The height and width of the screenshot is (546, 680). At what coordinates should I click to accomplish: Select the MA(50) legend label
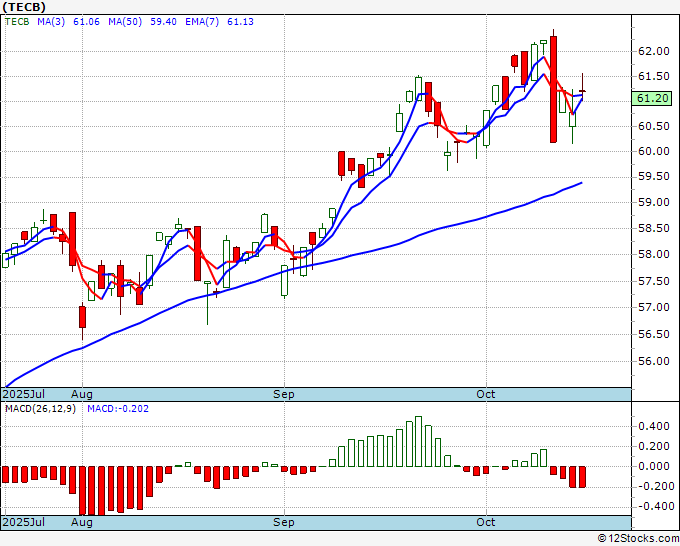click(x=125, y=22)
